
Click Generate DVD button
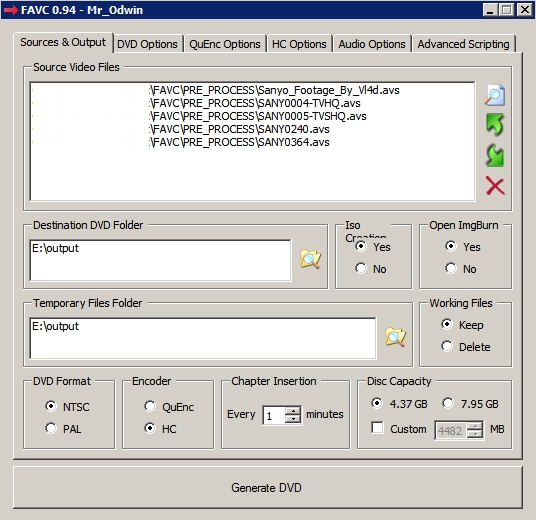pyautogui.click(x=268, y=487)
